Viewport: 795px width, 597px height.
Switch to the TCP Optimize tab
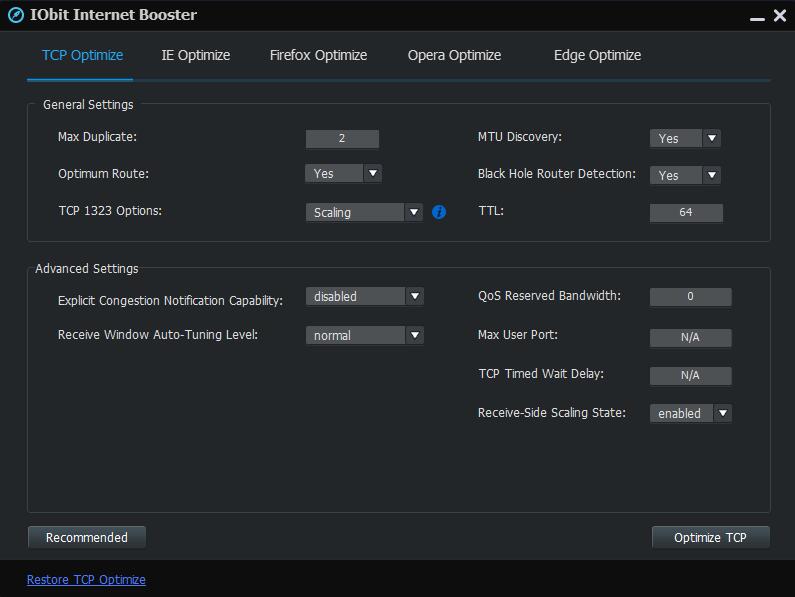coord(82,55)
